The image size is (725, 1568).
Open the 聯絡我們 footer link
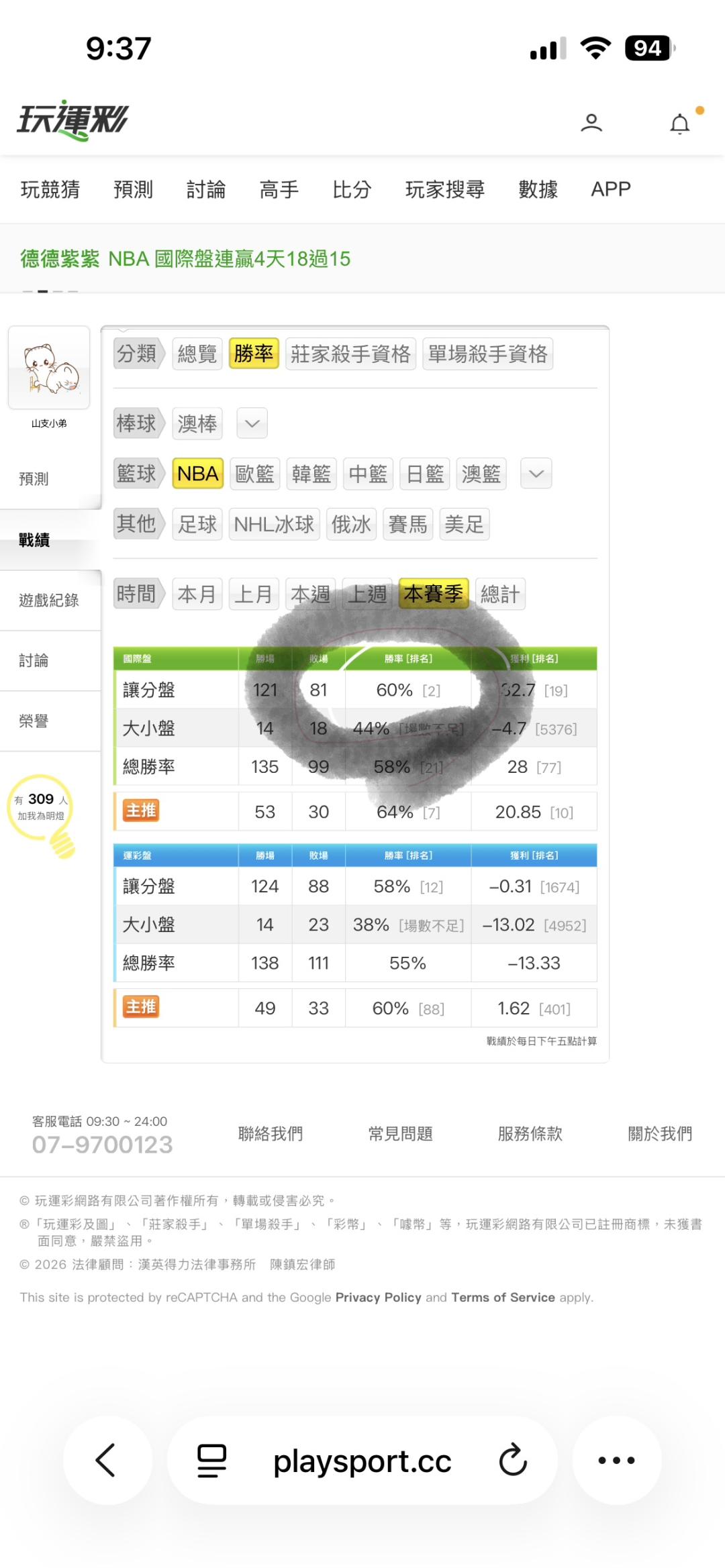pyautogui.click(x=271, y=1134)
